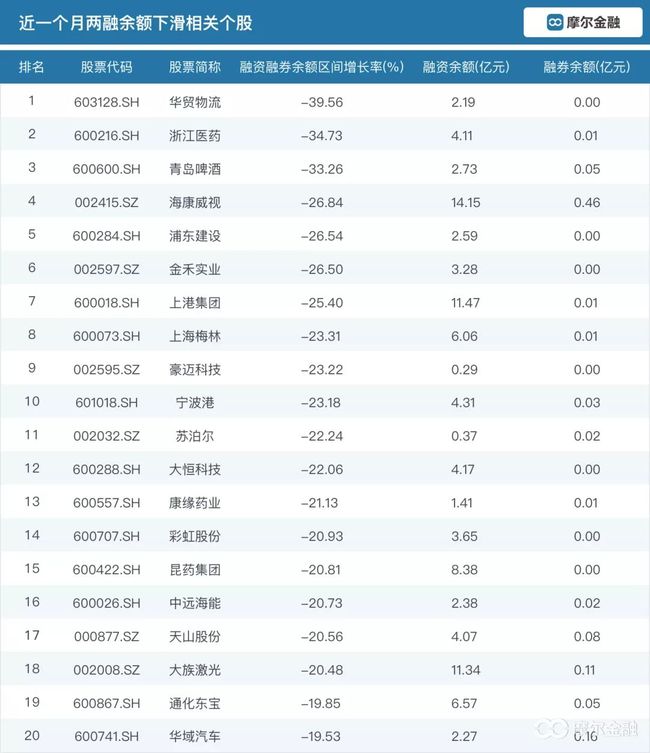Select stock code 600018.SH
Viewport: 650px width, 753px height.
[107, 303]
